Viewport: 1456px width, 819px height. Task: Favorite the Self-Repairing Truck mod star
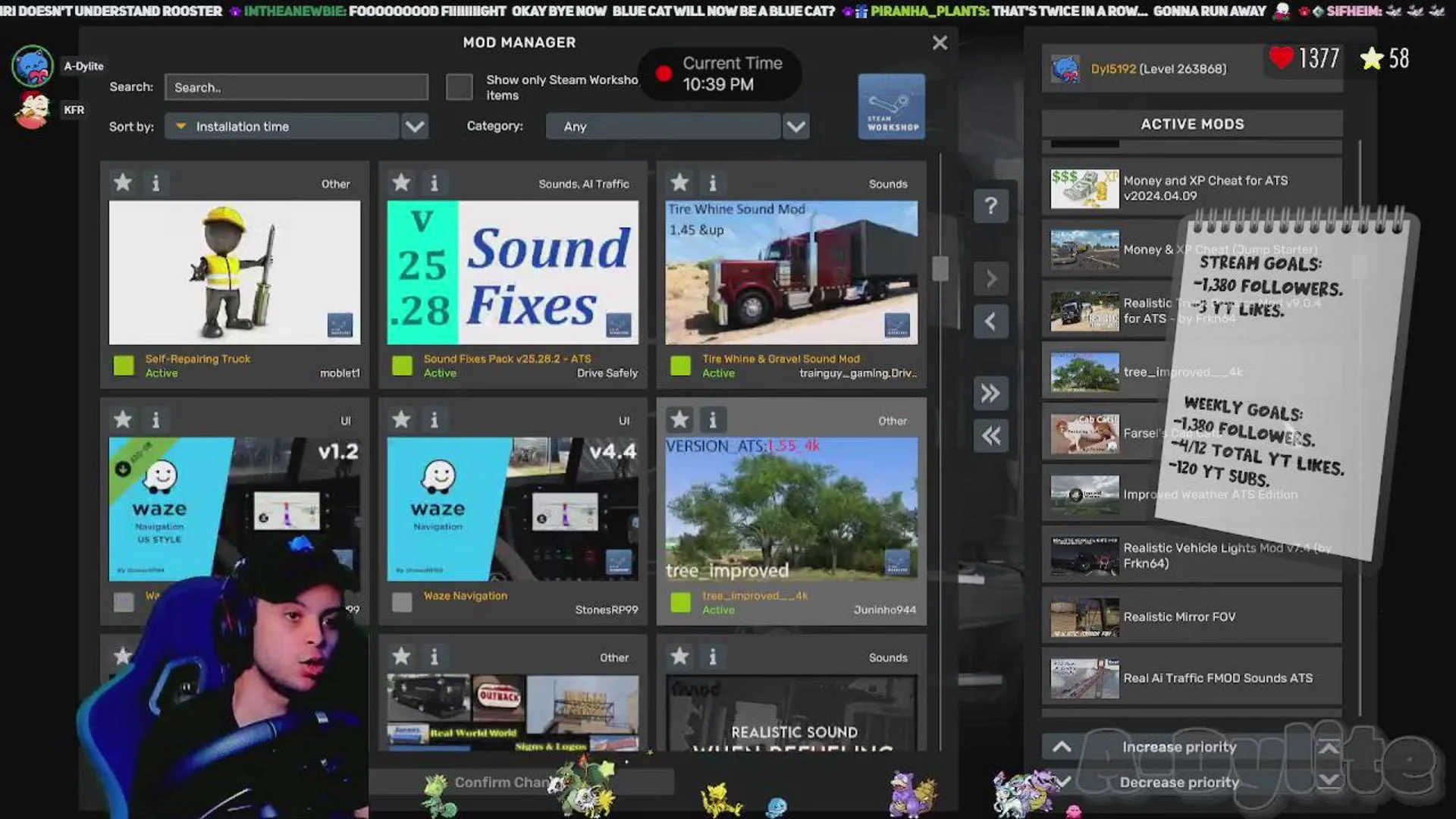click(123, 183)
